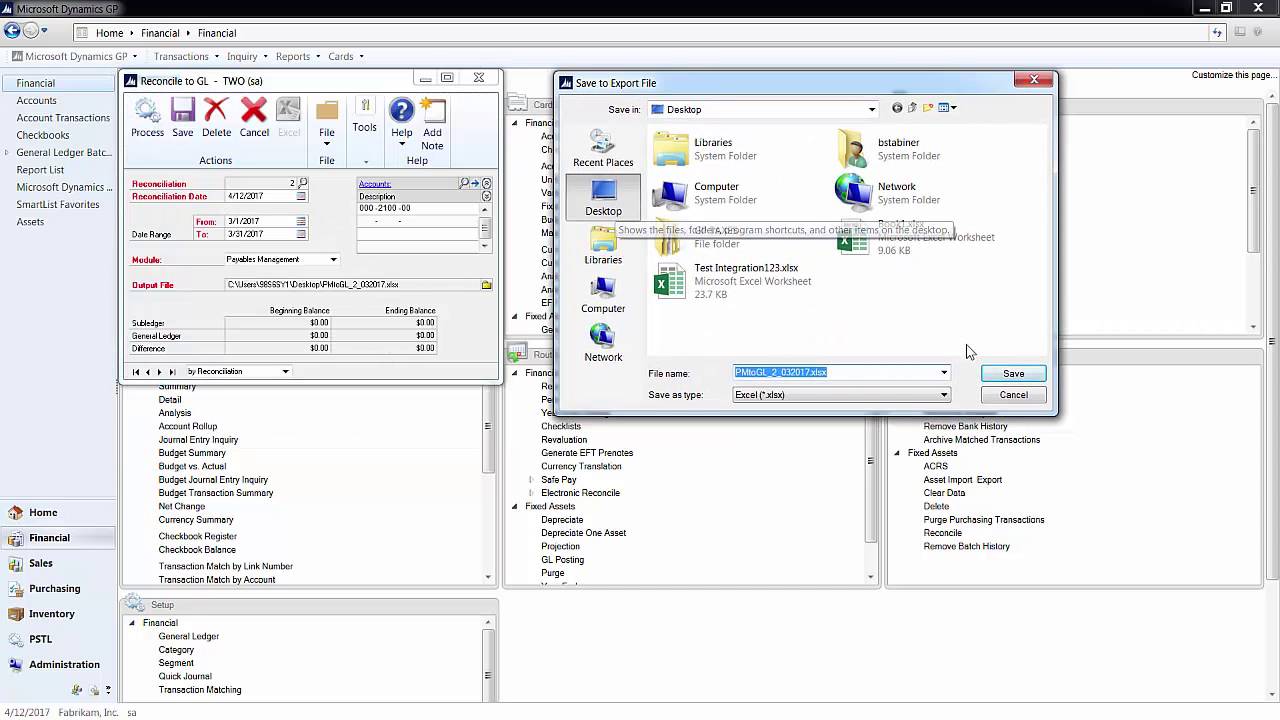
Task: Click the Save button in export dialog
Action: [x=1013, y=374]
